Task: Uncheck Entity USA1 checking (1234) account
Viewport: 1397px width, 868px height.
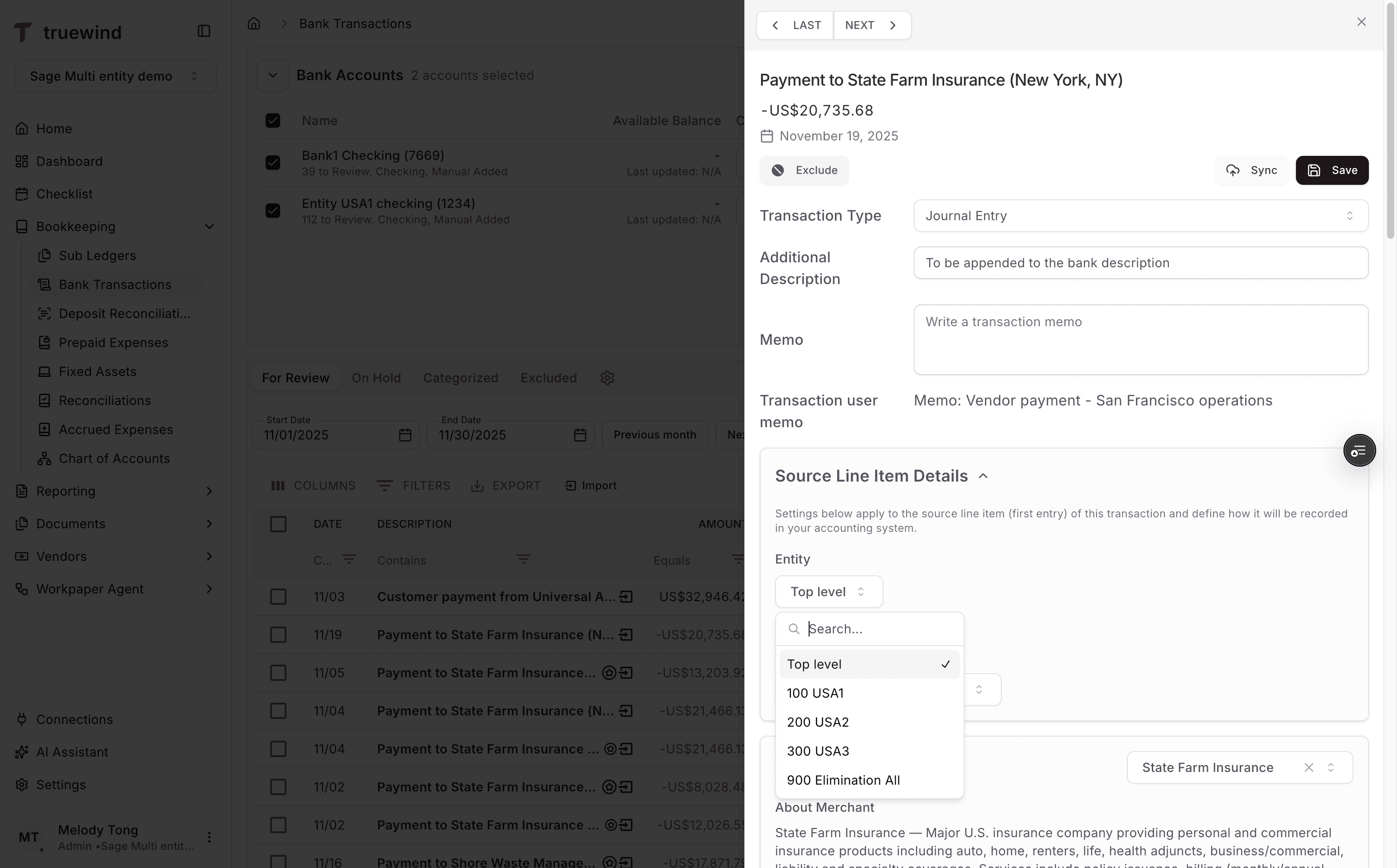Action: click(x=273, y=211)
